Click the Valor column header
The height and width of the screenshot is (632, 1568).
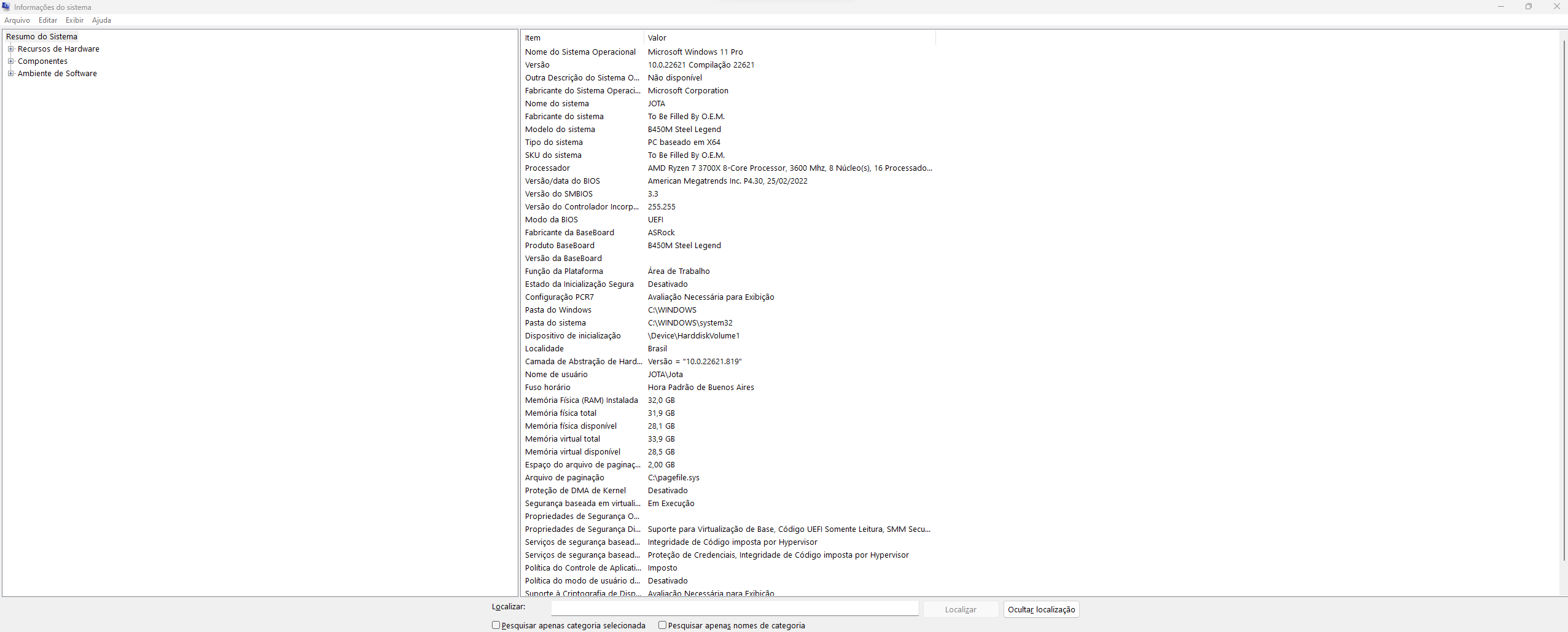(x=790, y=37)
